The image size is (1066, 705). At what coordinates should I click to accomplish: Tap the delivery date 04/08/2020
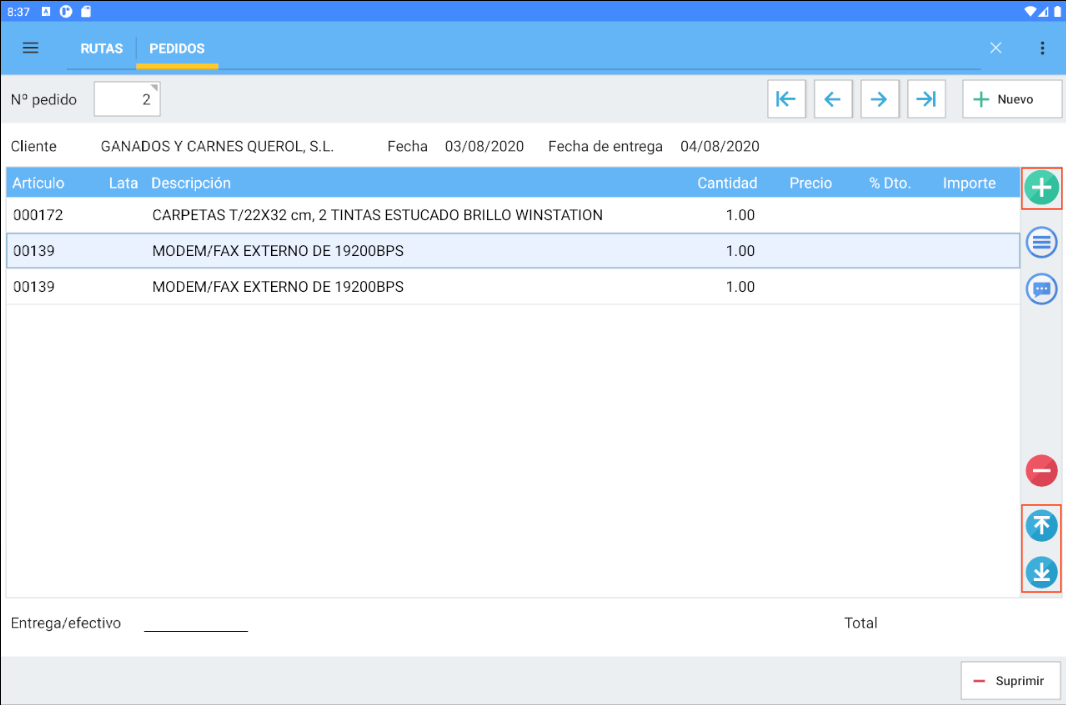pos(719,146)
